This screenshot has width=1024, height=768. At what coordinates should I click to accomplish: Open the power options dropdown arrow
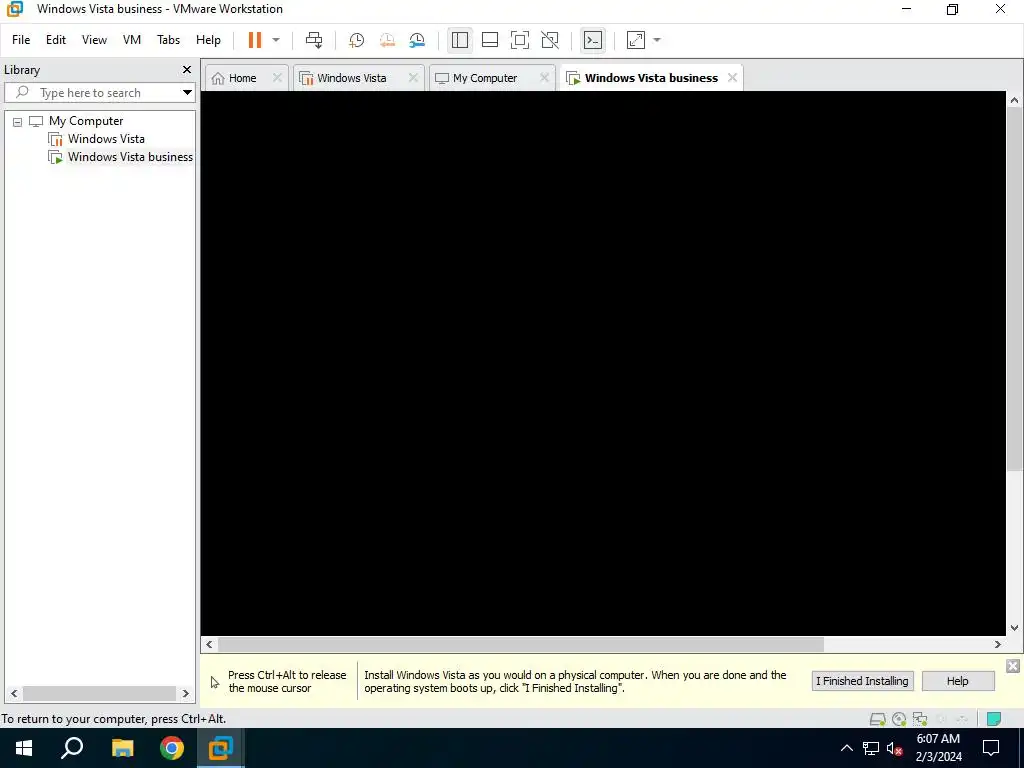pyautogui.click(x=276, y=40)
